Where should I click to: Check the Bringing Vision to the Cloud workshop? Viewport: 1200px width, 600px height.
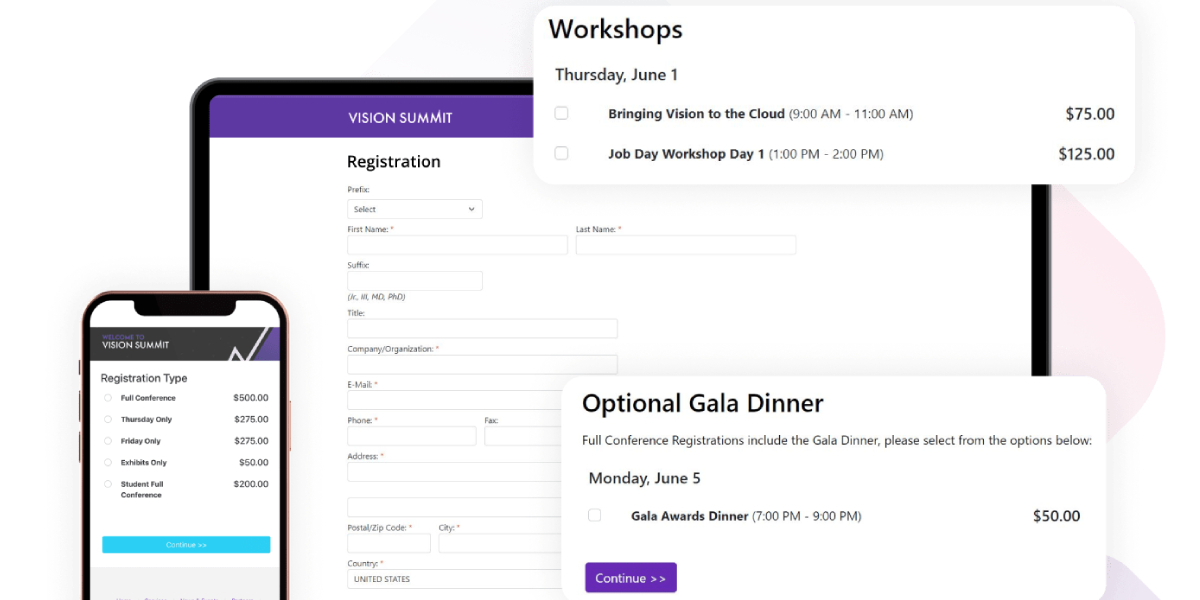click(562, 113)
